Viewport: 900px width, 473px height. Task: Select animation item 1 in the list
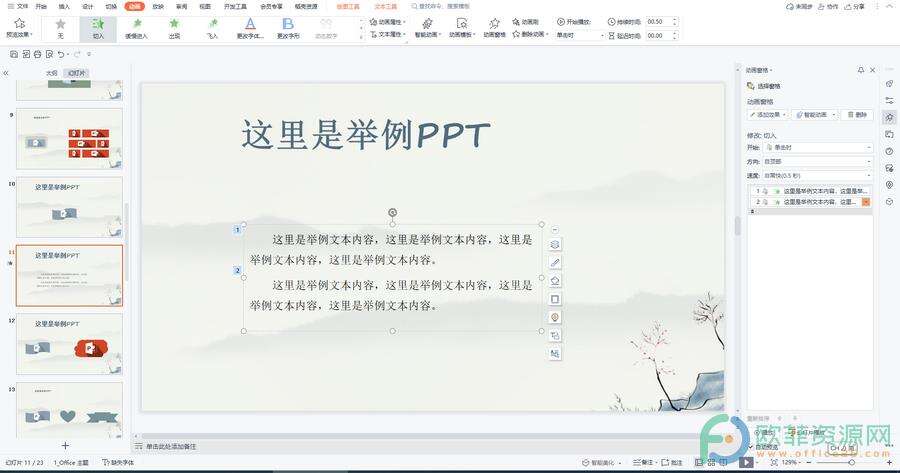tap(810, 191)
